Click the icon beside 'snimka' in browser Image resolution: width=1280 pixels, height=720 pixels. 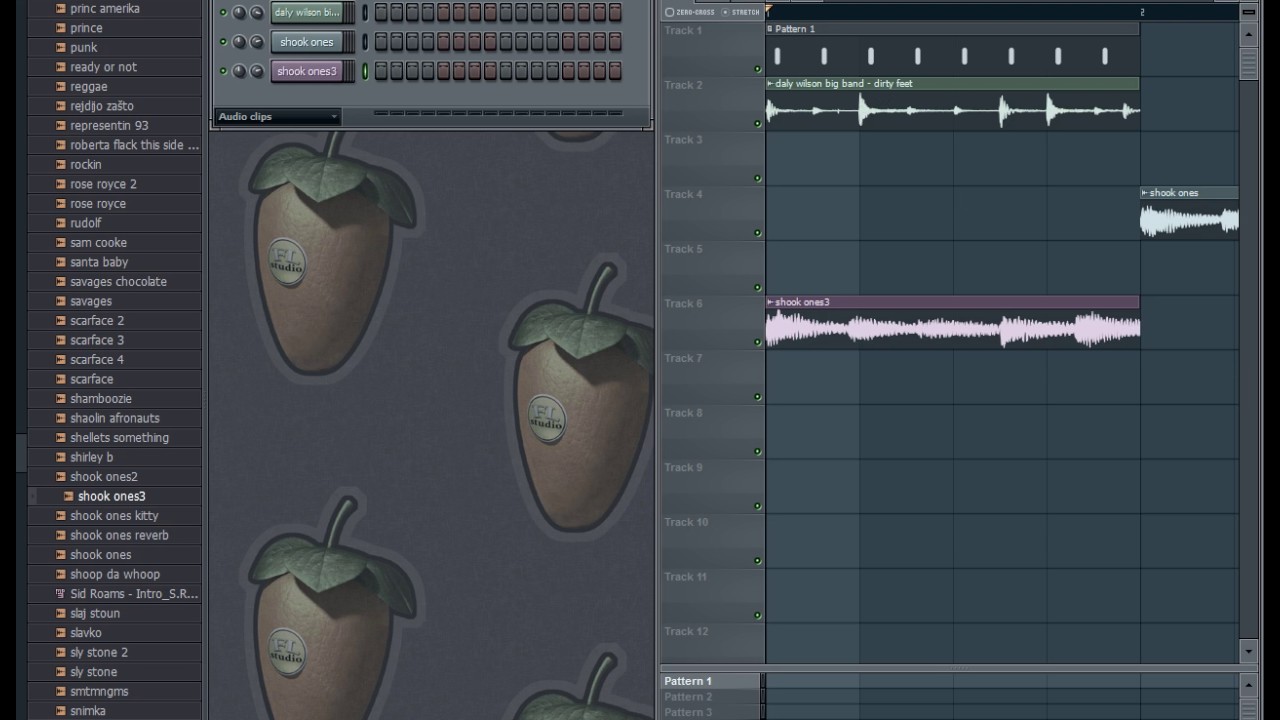(x=60, y=711)
